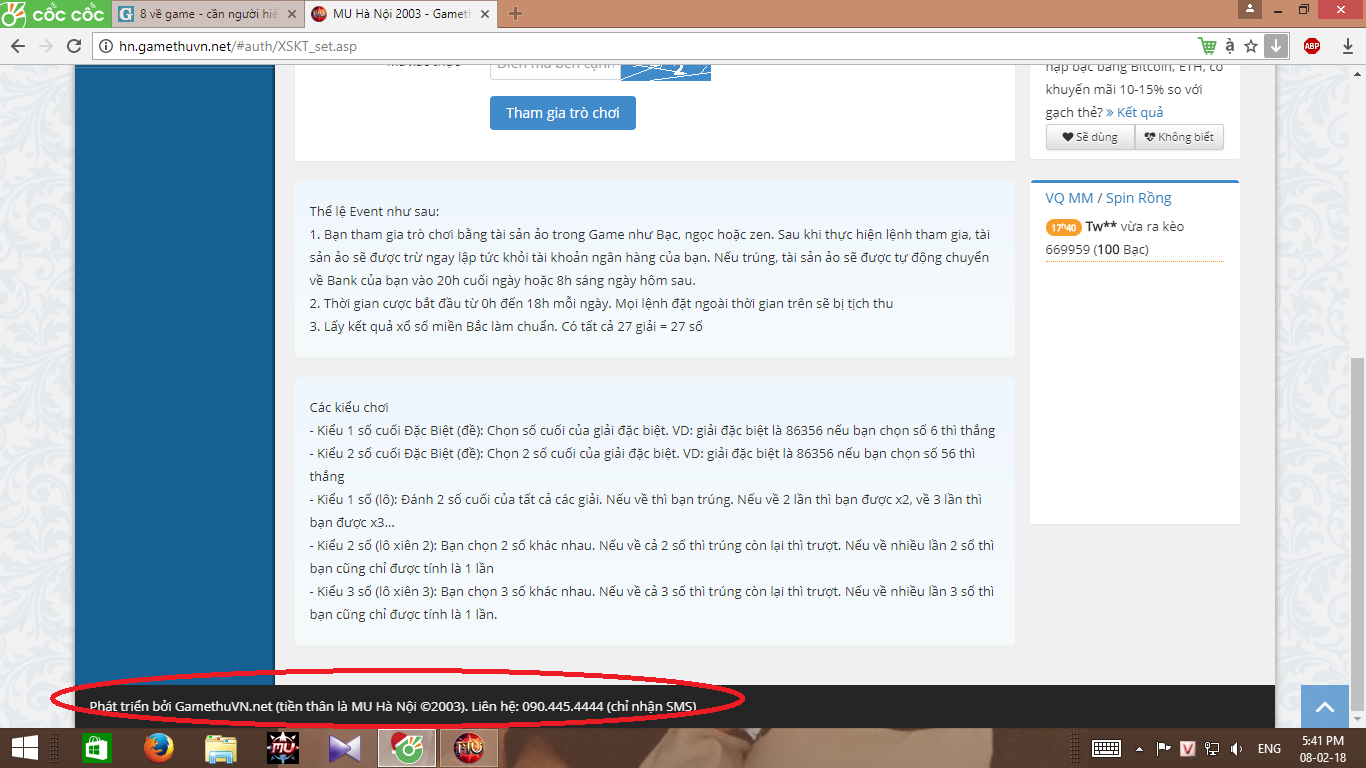The image size is (1366, 768).
Task: Click the 'Tham gia trò chơi' button
Action: (563, 113)
